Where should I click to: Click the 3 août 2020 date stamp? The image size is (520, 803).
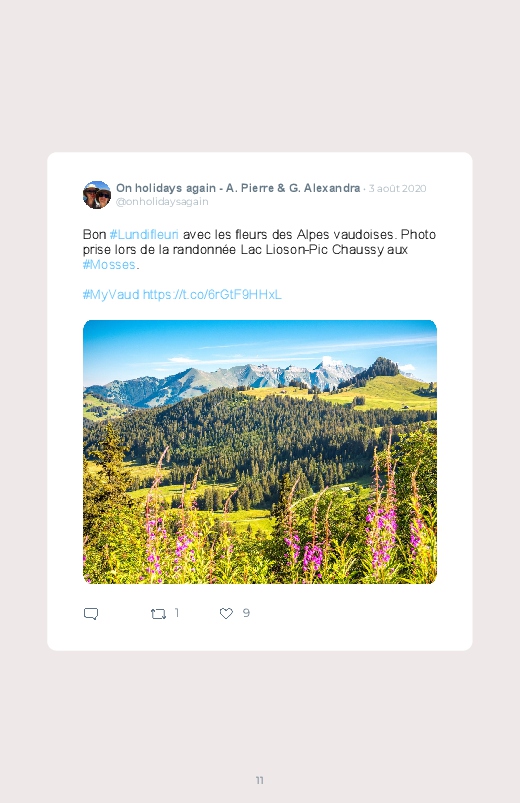[x=398, y=188]
